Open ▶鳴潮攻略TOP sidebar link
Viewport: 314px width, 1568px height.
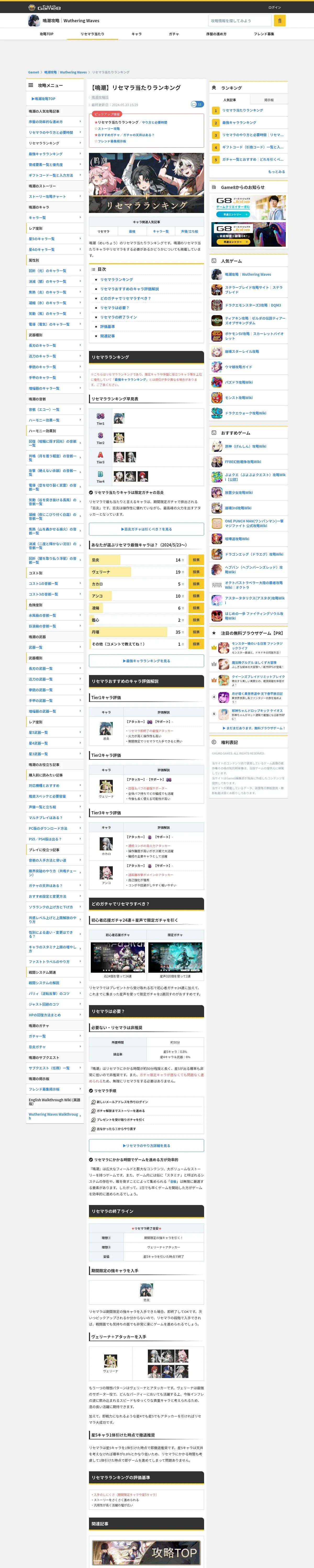(x=43, y=99)
